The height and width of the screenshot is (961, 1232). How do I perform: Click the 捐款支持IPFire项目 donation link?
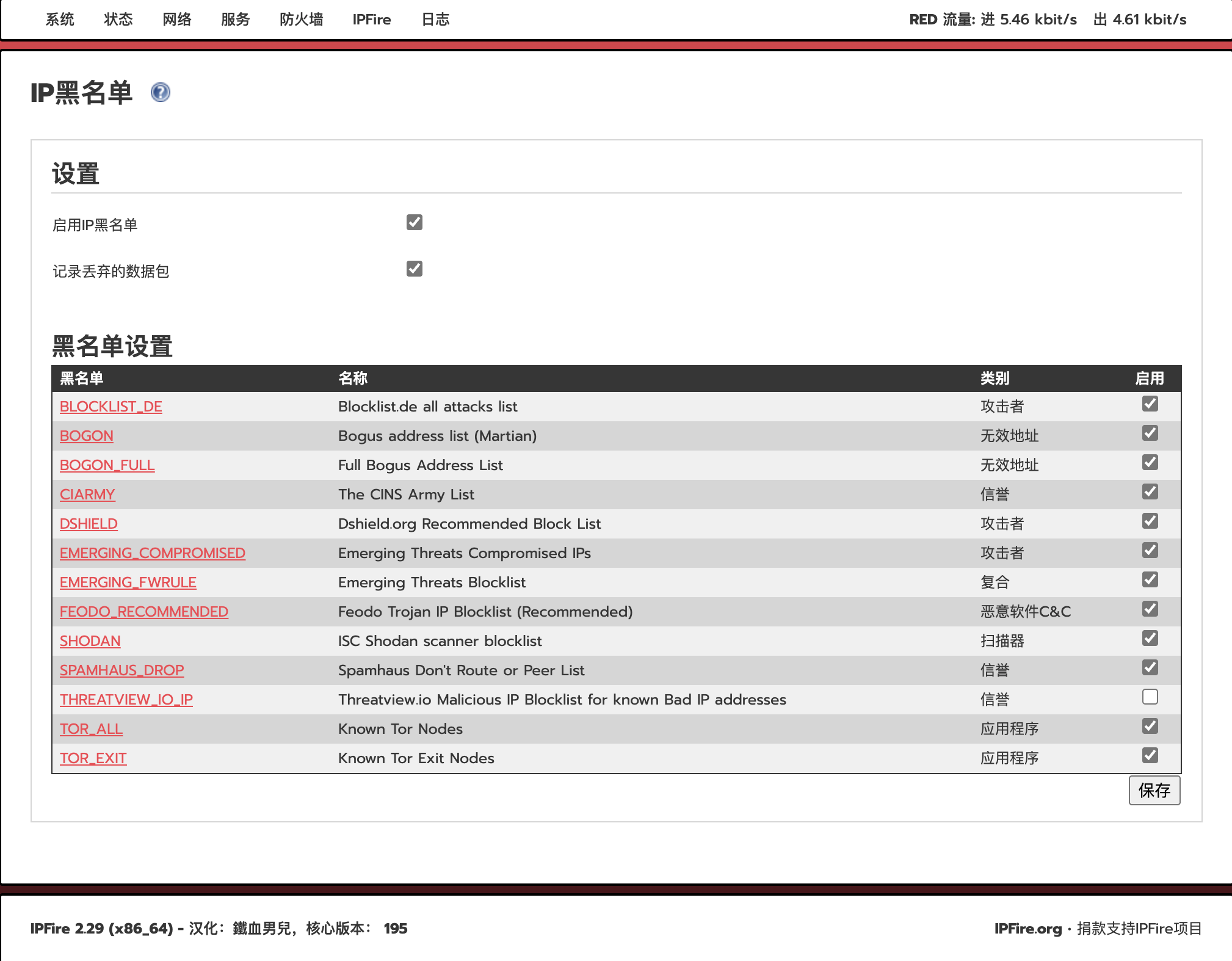click(1139, 929)
